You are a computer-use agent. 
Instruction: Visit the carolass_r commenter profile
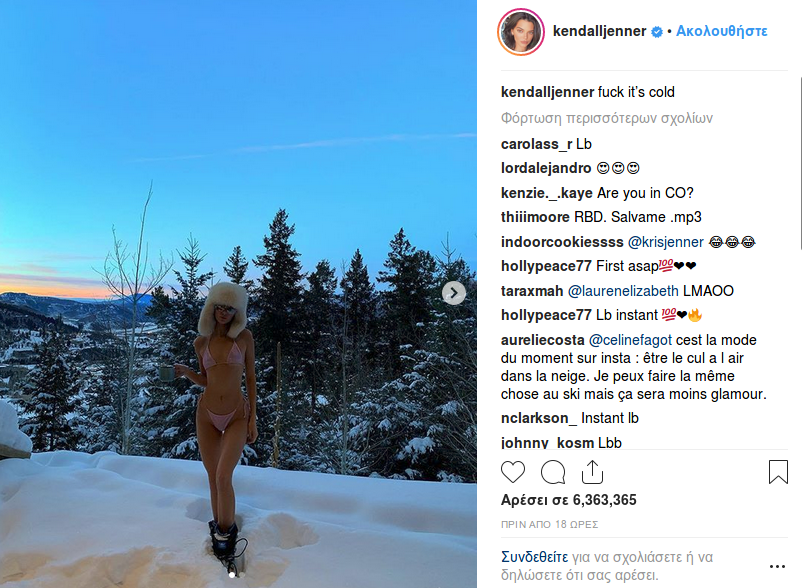click(x=537, y=144)
